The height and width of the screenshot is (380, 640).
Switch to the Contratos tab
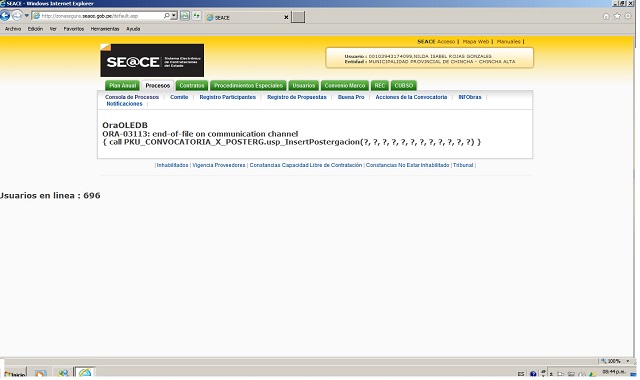pos(192,86)
